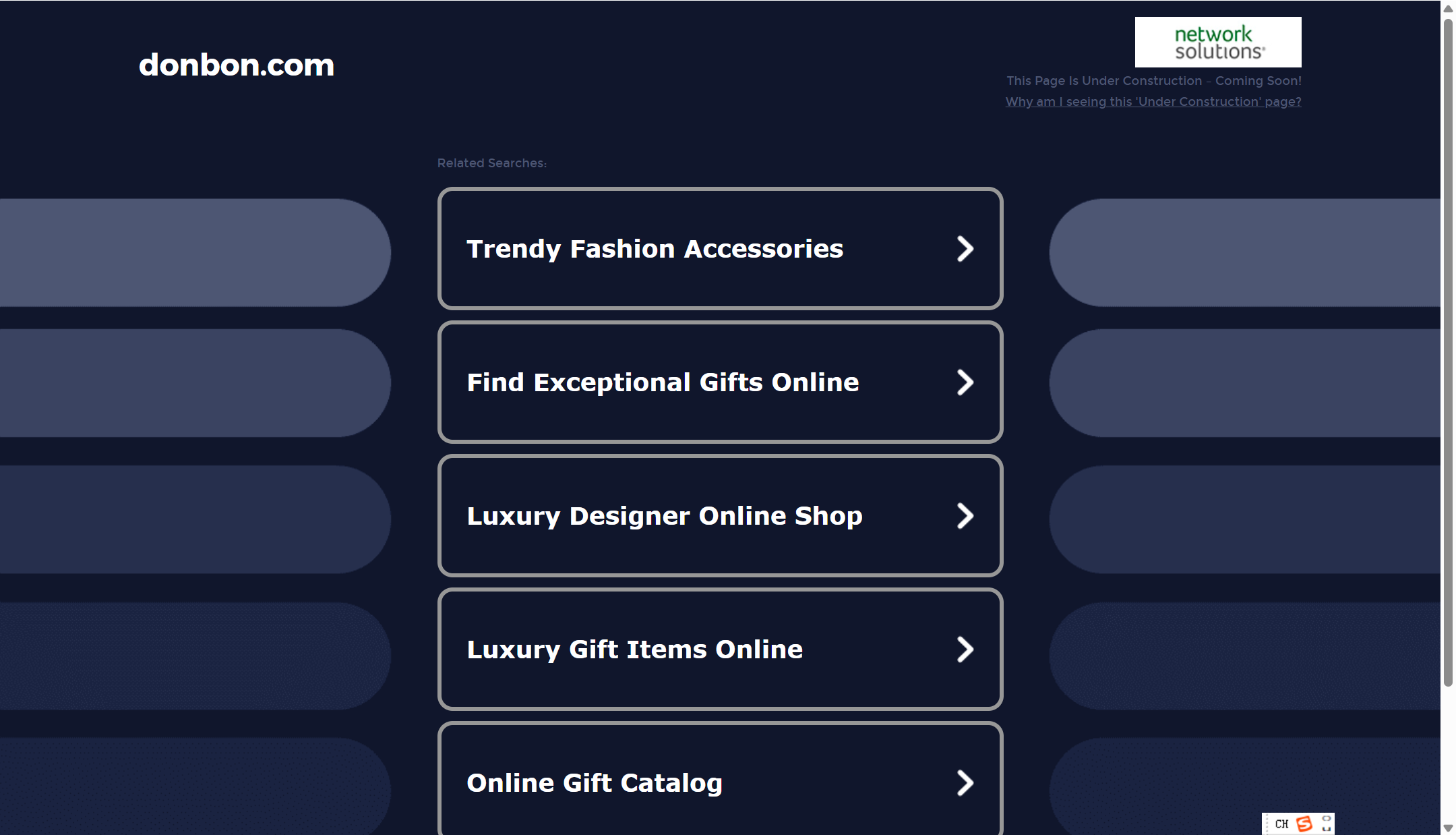Click the vertical scrollbar thumb
1456x835 pixels.
1448,353
